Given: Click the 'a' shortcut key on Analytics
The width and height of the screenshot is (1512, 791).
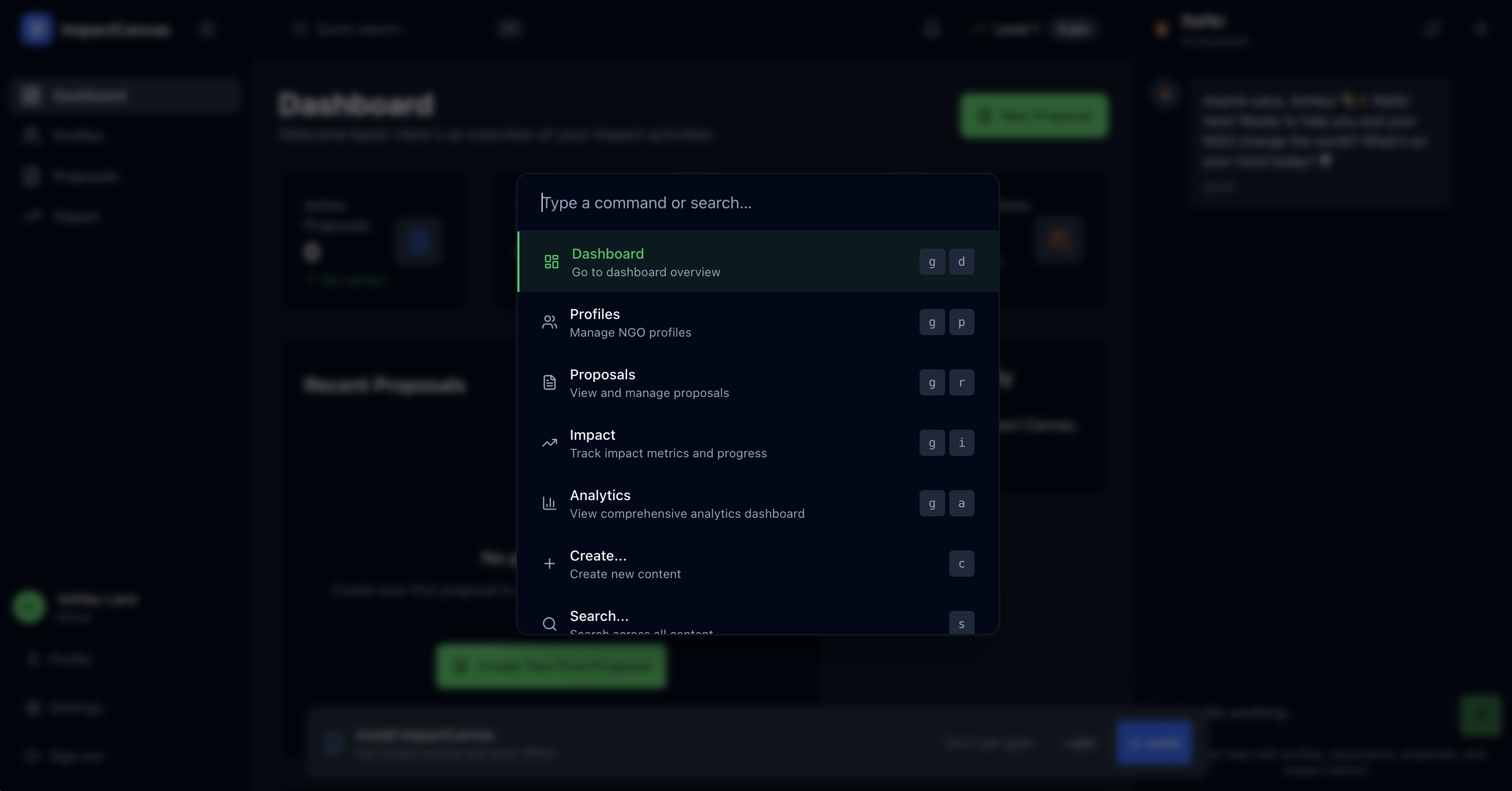Looking at the screenshot, I should [x=961, y=504].
